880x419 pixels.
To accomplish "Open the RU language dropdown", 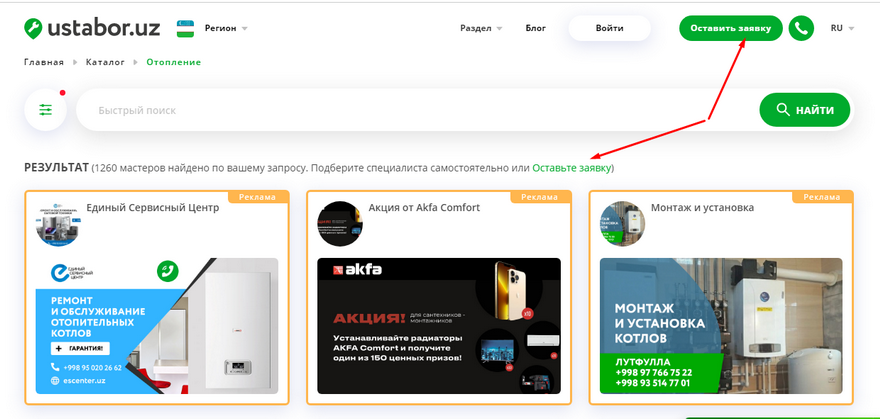I will [842, 28].
